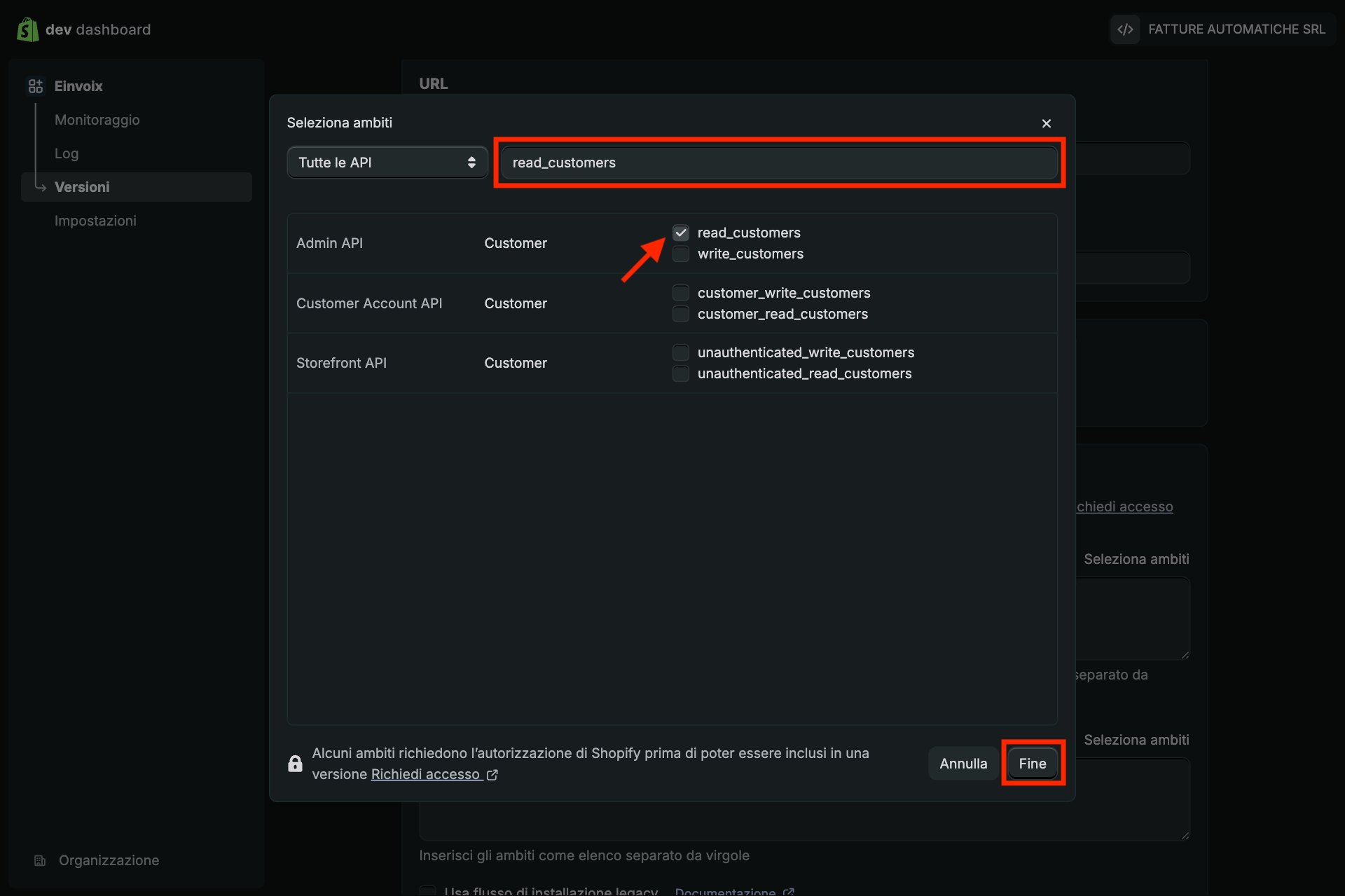Open Log in the sidebar
1345x896 pixels.
point(67,153)
